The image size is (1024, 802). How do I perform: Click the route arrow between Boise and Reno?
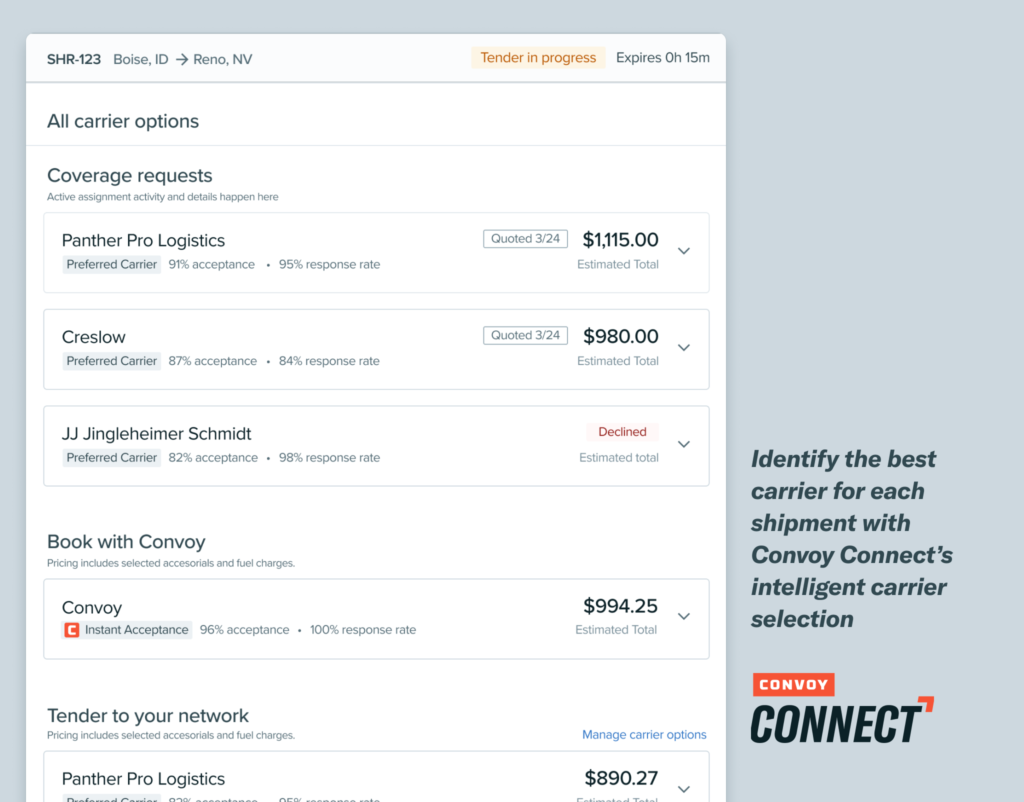(x=181, y=60)
